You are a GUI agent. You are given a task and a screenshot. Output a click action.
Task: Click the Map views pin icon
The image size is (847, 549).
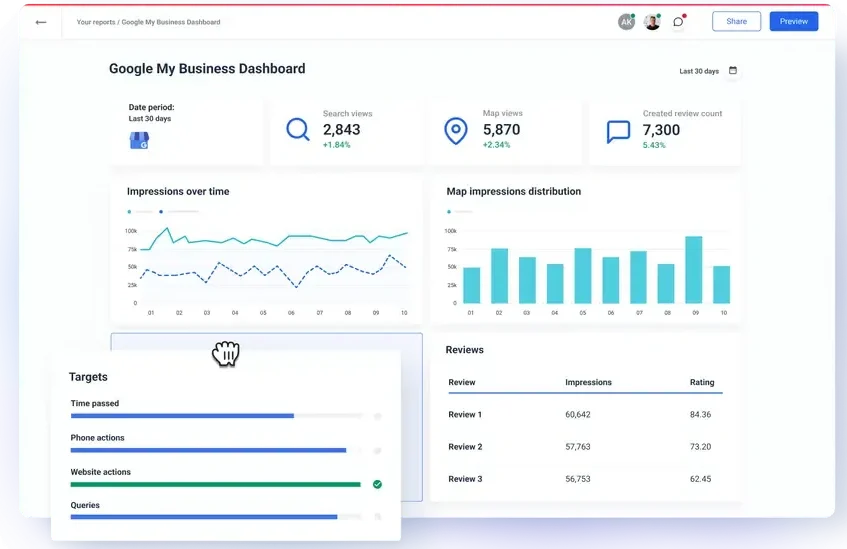[456, 131]
